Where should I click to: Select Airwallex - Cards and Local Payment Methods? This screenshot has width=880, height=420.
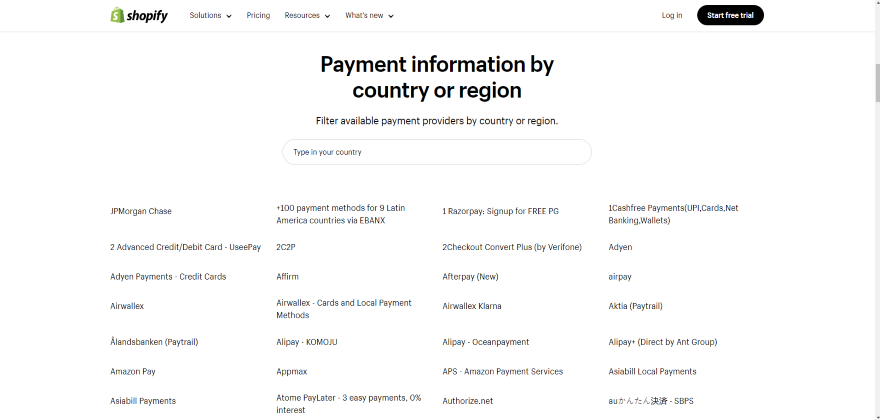coord(343,309)
